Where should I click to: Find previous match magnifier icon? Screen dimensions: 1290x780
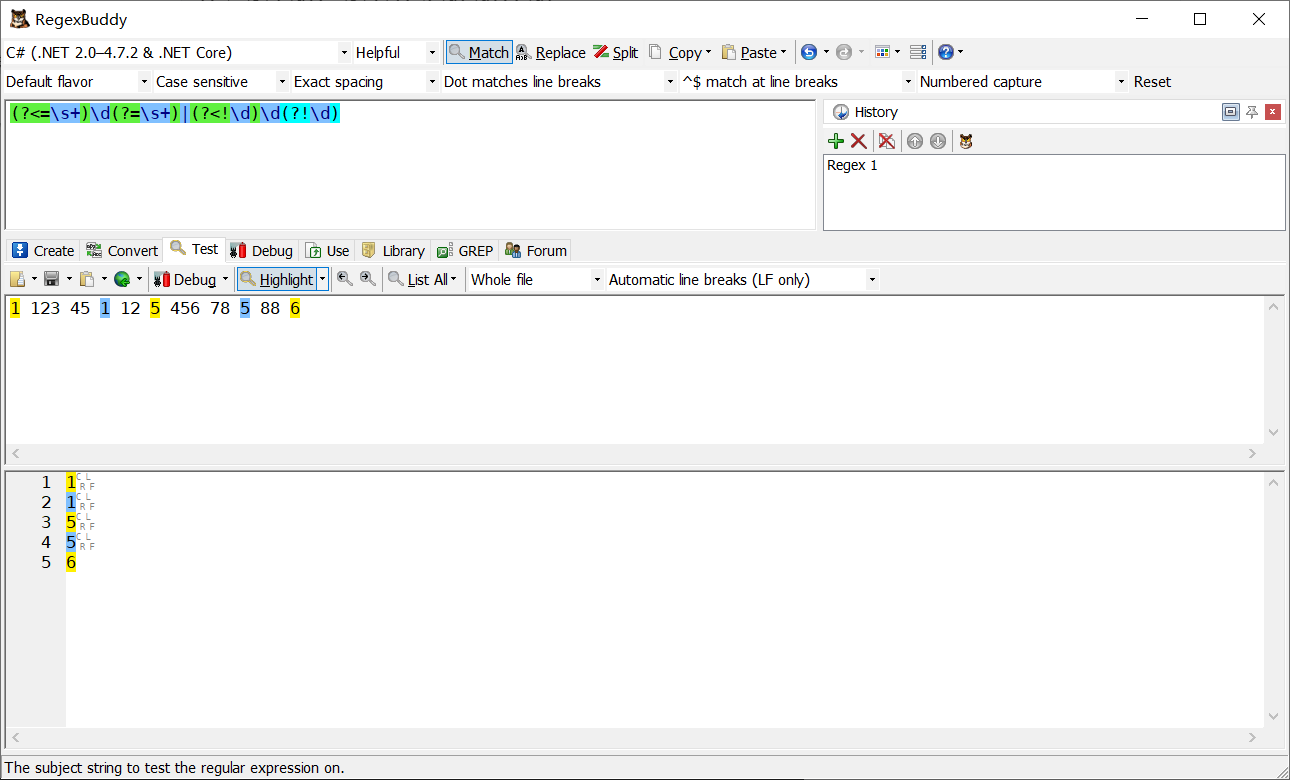pyautogui.click(x=345, y=280)
